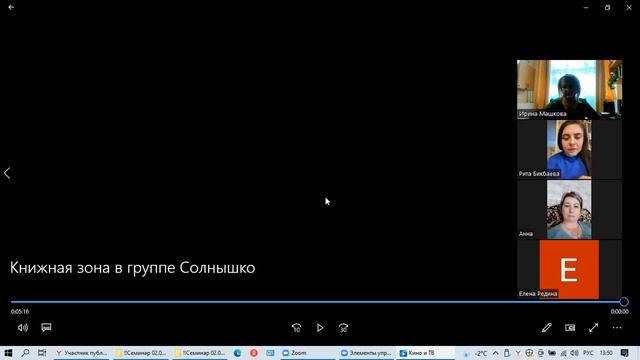Image resolution: width=640 pixels, height=360 pixels.
Task: Open the subtitles and captions menu
Action: [x=46, y=327]
